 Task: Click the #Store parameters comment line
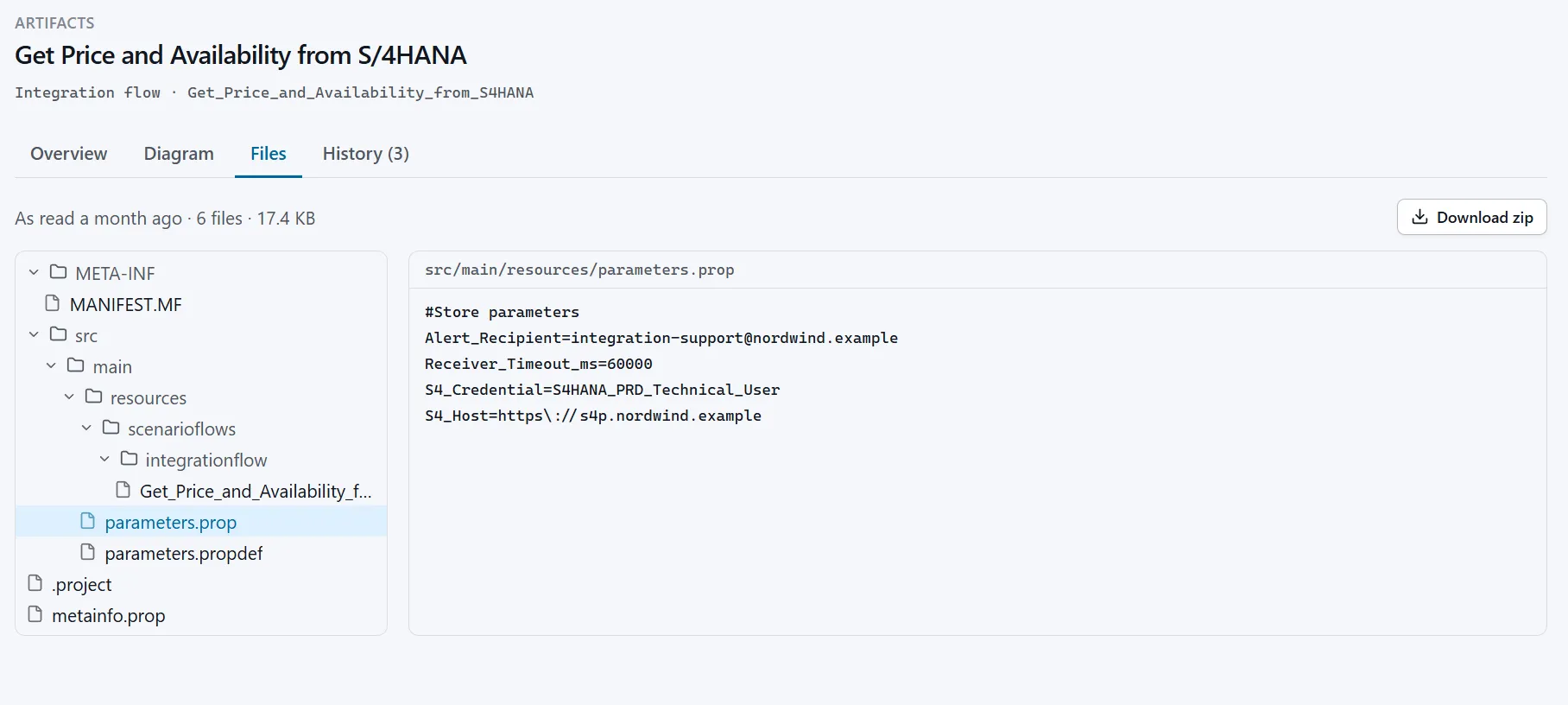(x=502, y=312)
